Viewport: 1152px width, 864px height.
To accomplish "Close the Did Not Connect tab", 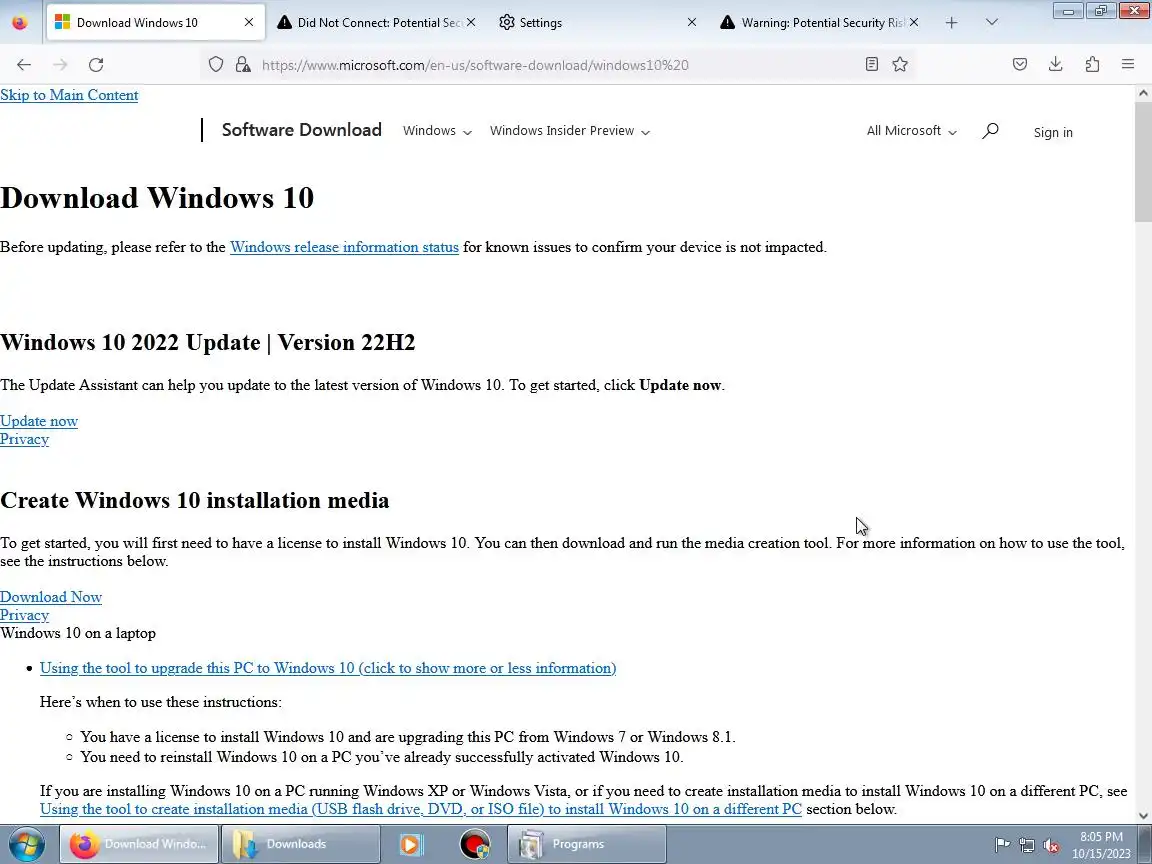I will [x=471, y=23].
